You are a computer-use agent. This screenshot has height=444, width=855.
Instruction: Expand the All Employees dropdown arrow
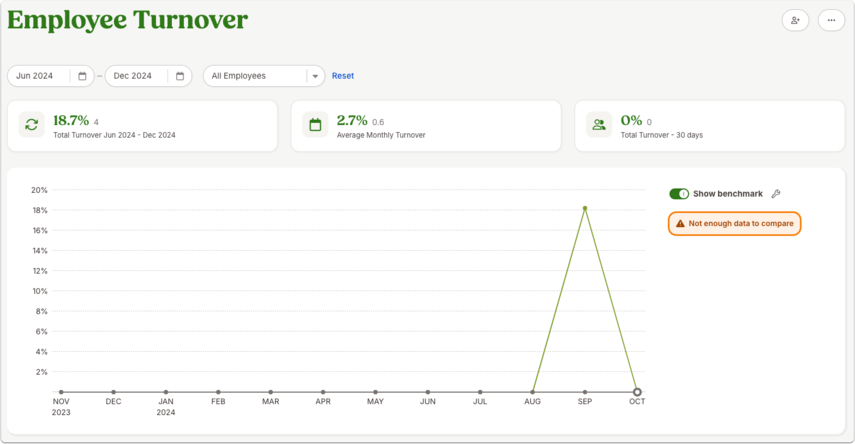tap(315, 76)
